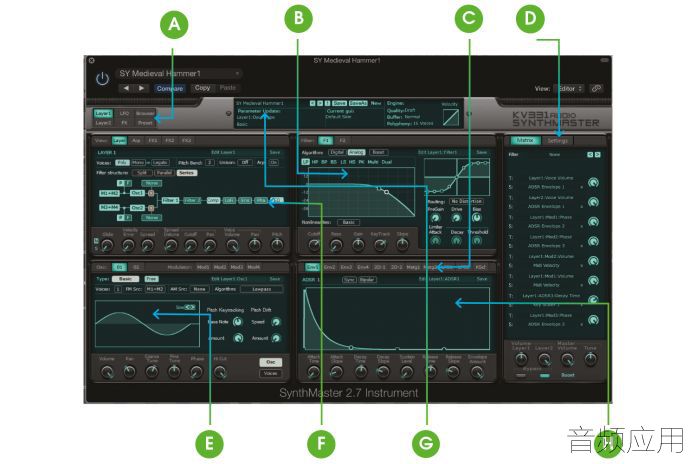Click small previous-preset arrow in display panel

point(312,103)
